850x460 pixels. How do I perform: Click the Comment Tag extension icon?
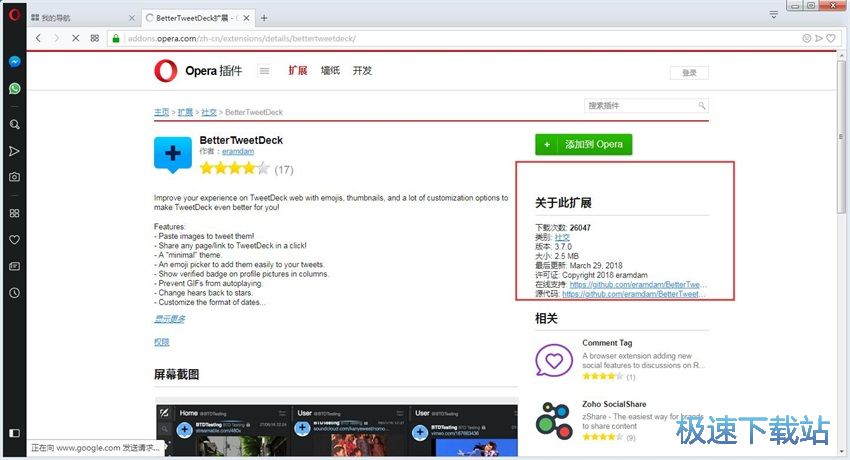[x=554, y=360]
